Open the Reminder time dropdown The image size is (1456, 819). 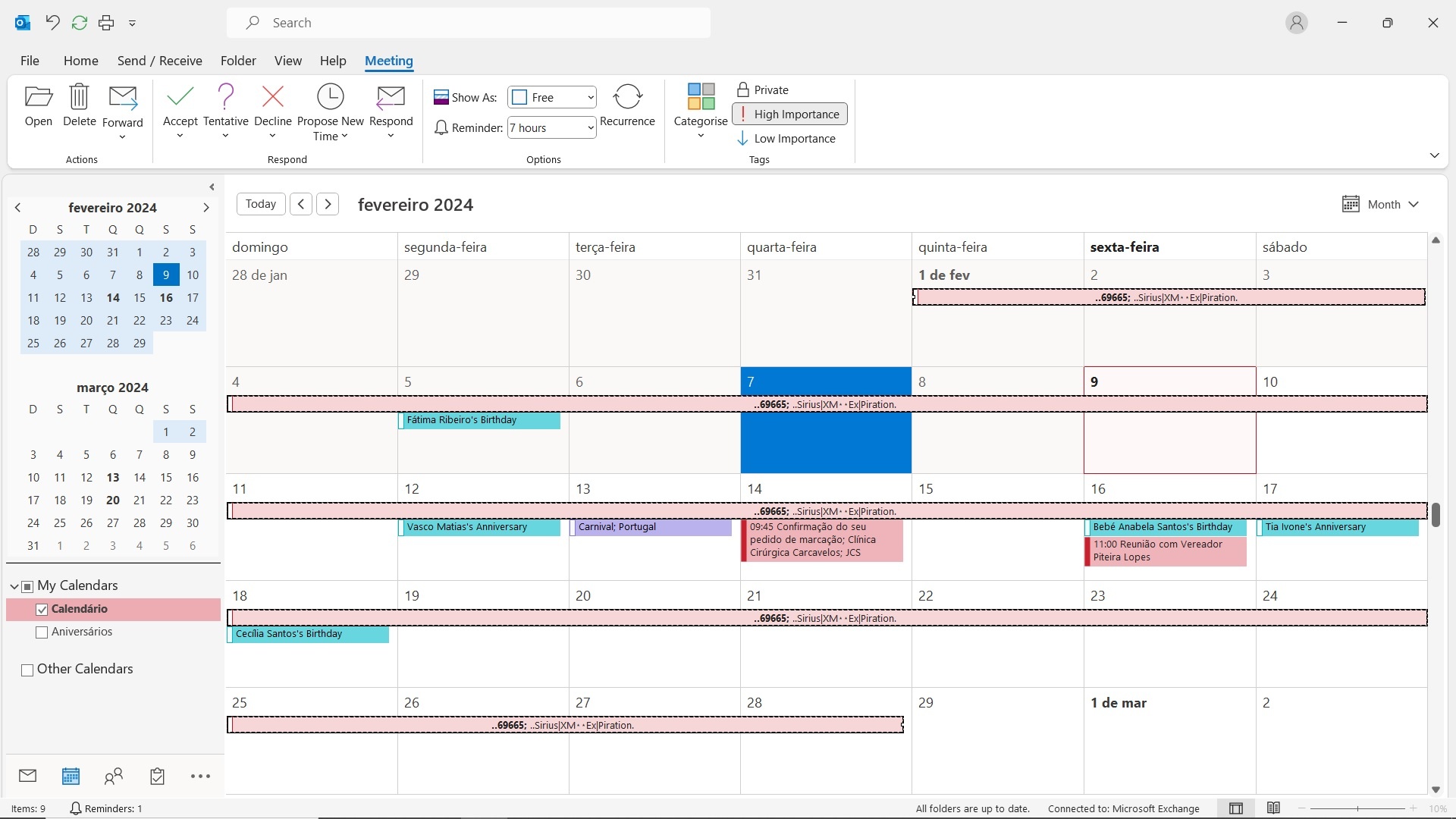click(x=551, y=127)
